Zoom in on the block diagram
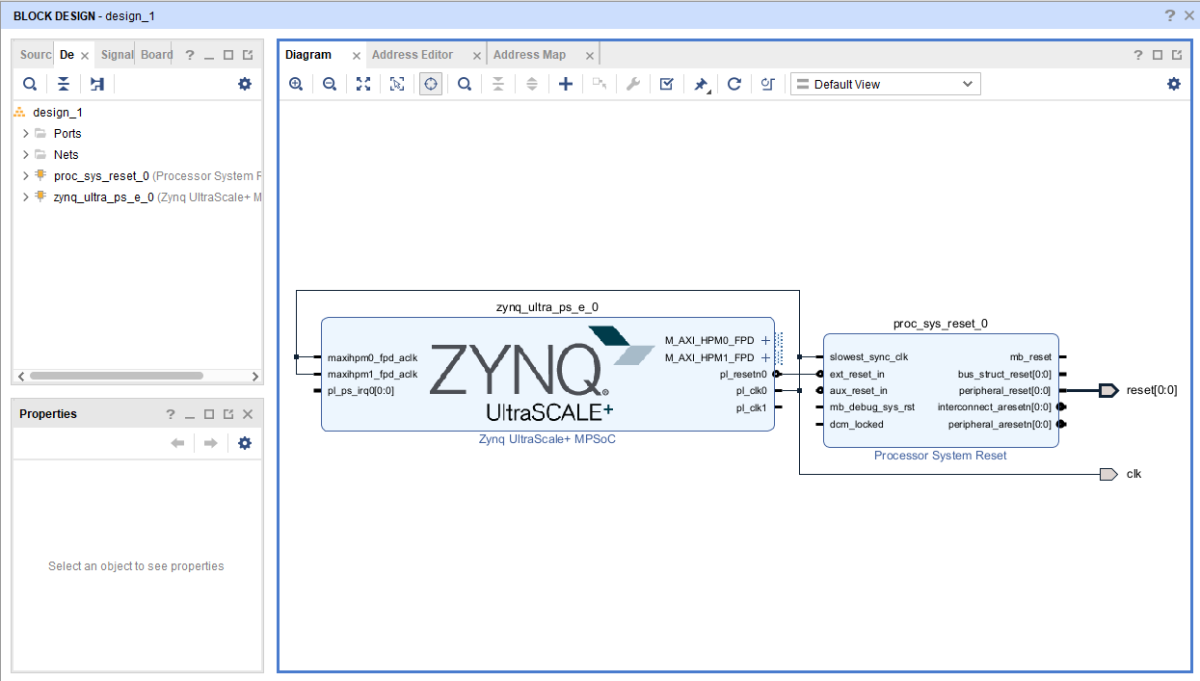This screenshot has width=1200, height=681. pos(296,85)
